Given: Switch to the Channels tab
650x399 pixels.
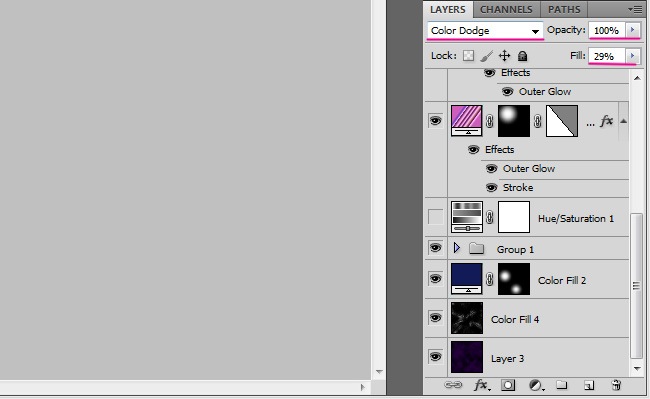Looking at the screenshot, I should (506, 9).
